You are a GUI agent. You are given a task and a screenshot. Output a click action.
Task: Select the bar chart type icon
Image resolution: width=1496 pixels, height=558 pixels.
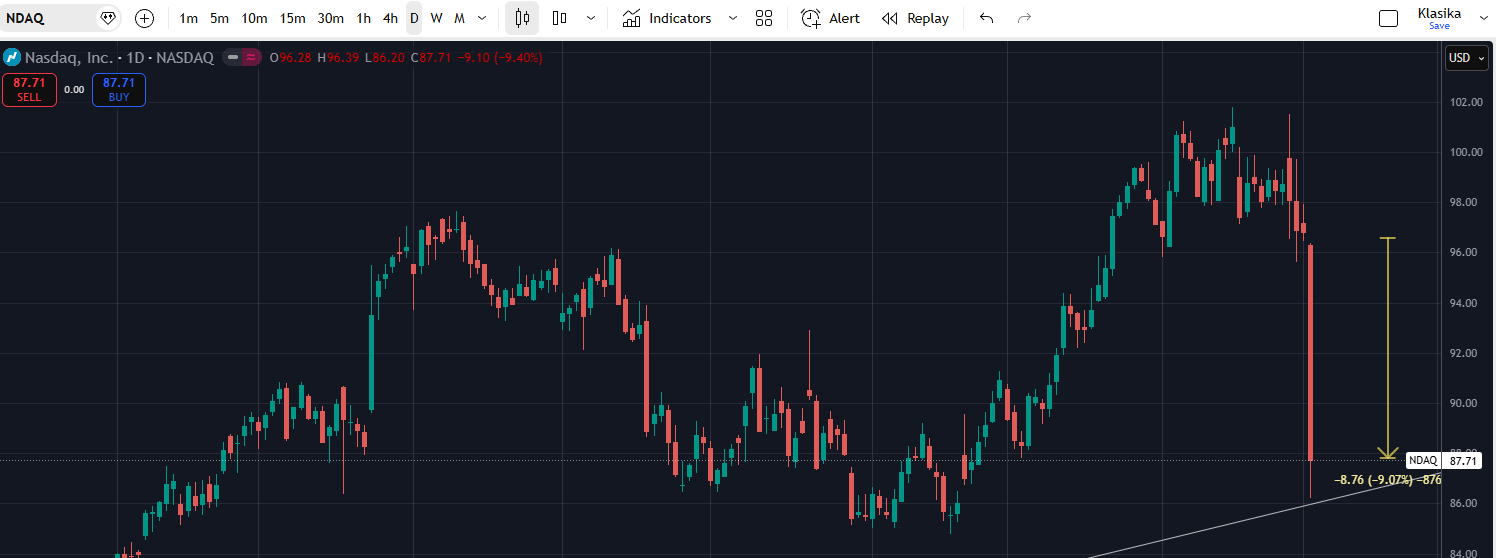(560, 18)
